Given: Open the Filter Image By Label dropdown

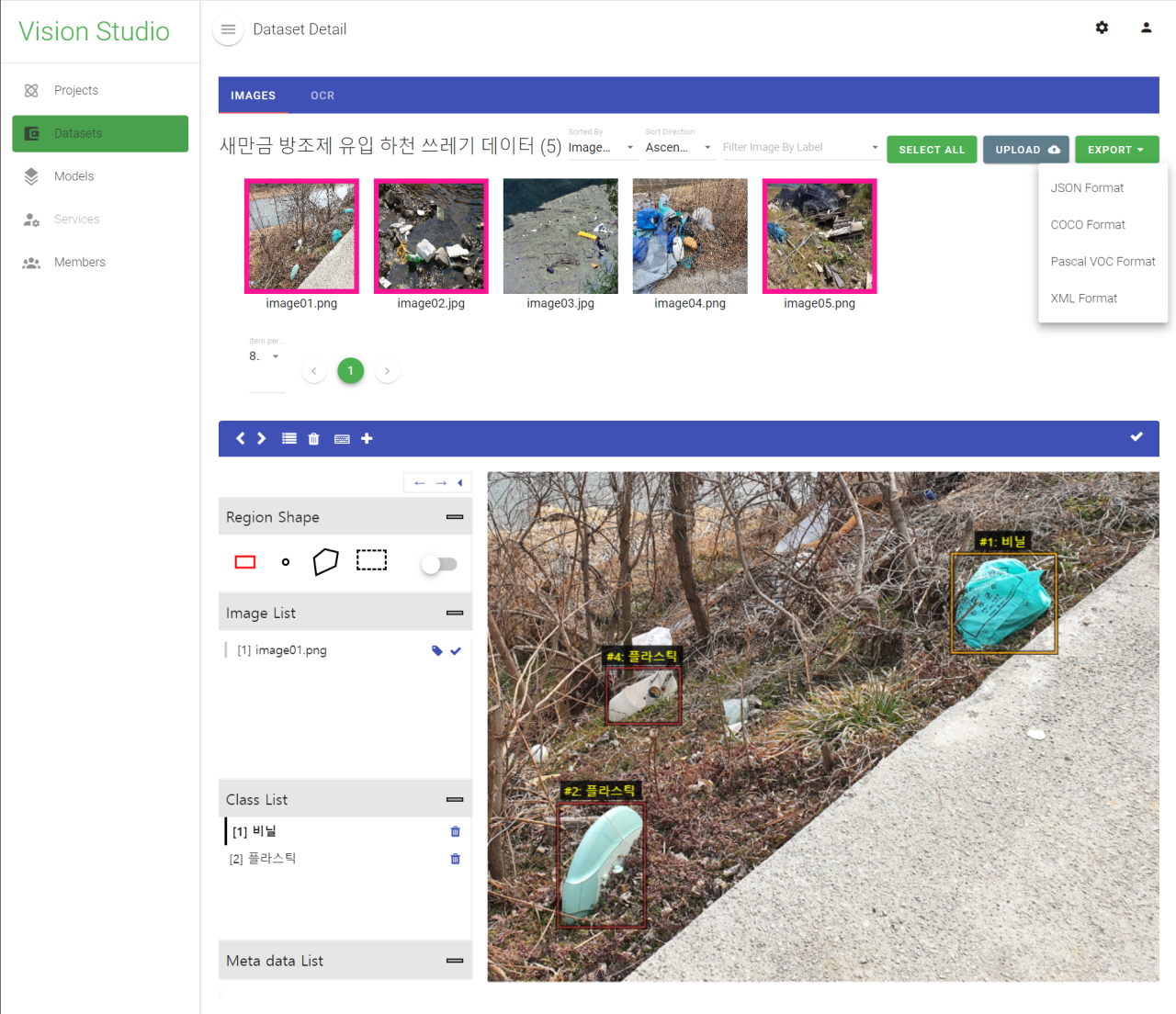Looking at the screenshot, I should [x=800, y=147].
